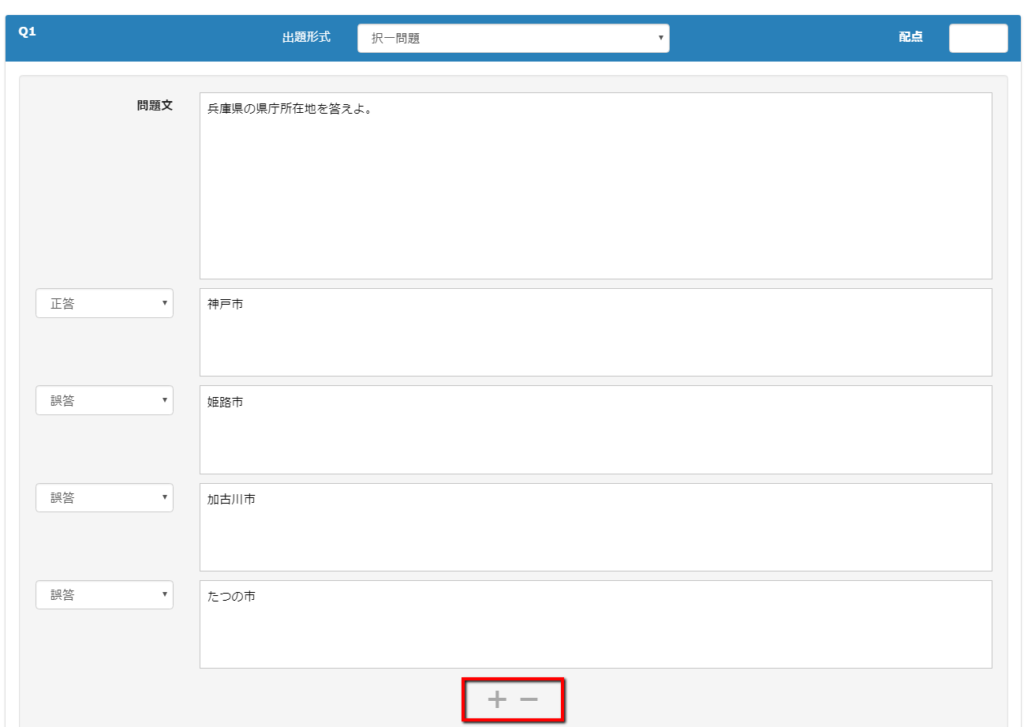
Task: Click the 問題文 field label
Action: (x=155, y=105)
